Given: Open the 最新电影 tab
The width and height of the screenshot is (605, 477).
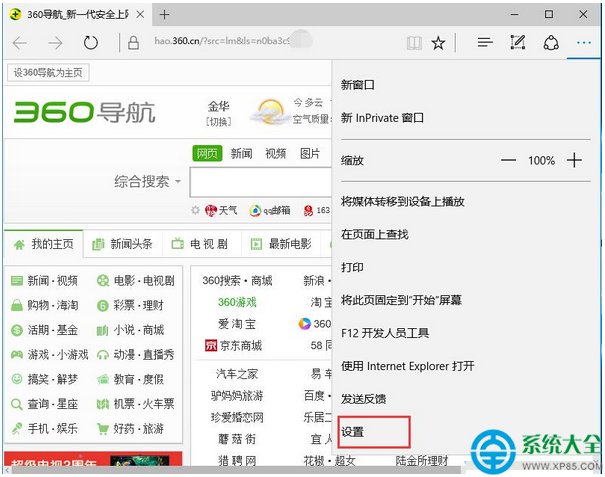Looking at the screenshot, I should [x=281, y=244].
